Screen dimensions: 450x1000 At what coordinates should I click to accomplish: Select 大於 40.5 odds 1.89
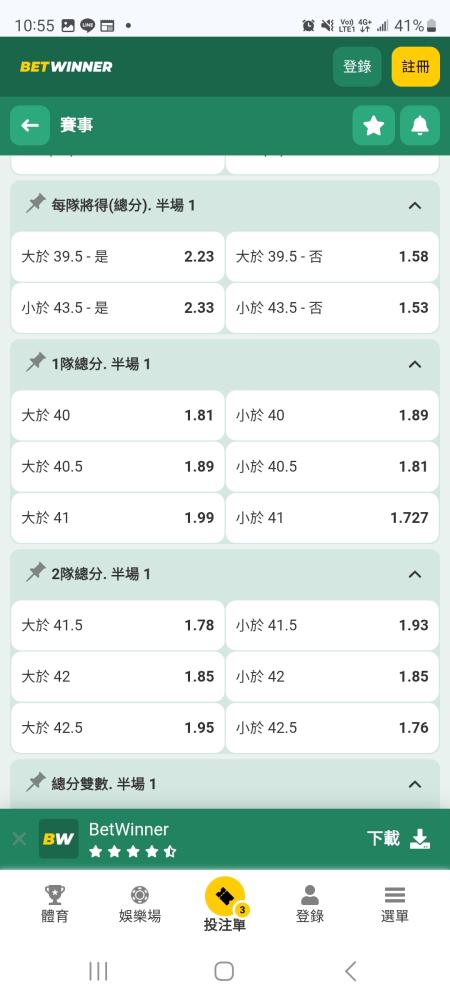tap(118, 466)
